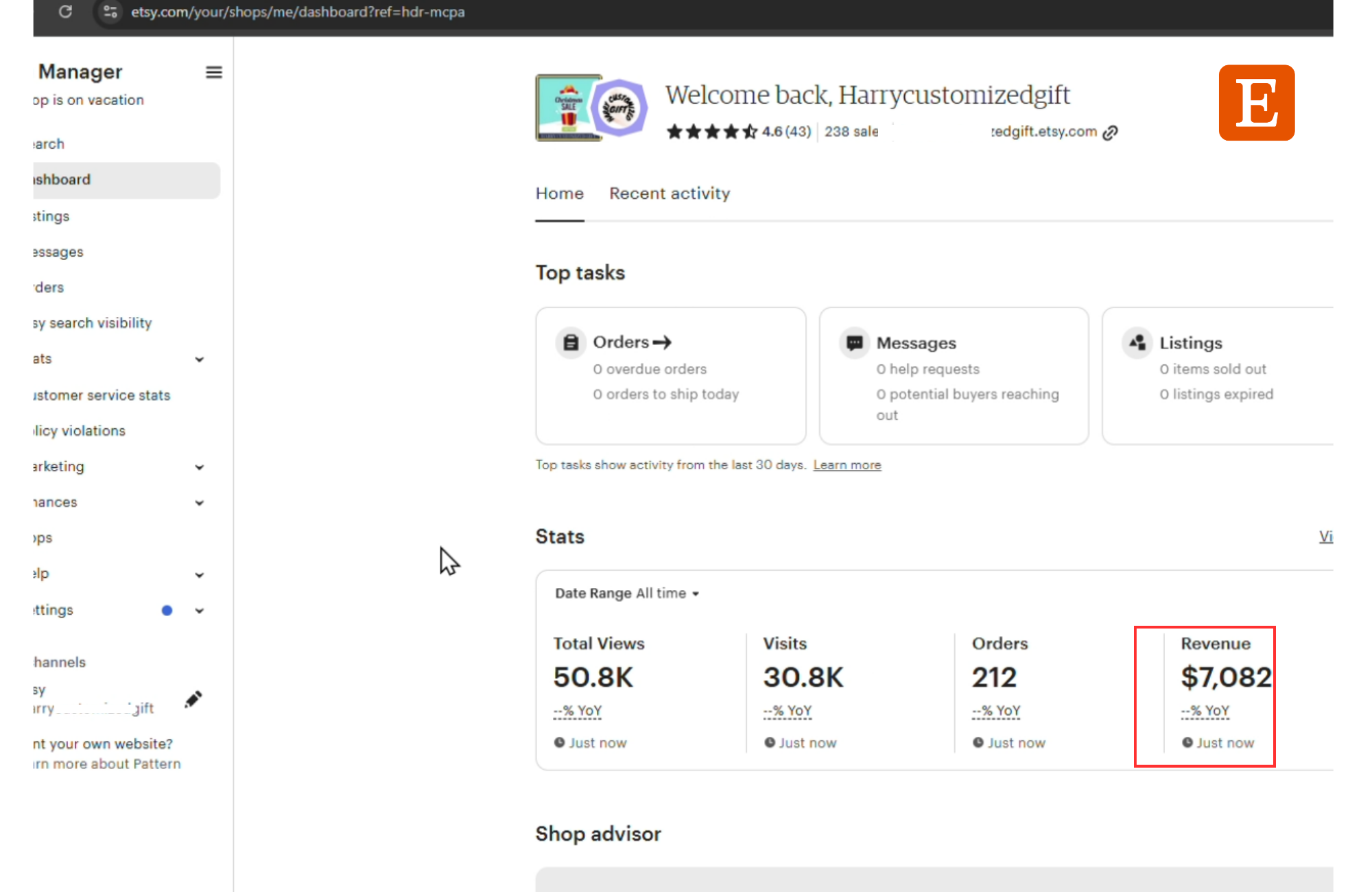The image size is (1372, 892).
Task: Copy shop link via the chain icon
Action: coord(1110,132)
